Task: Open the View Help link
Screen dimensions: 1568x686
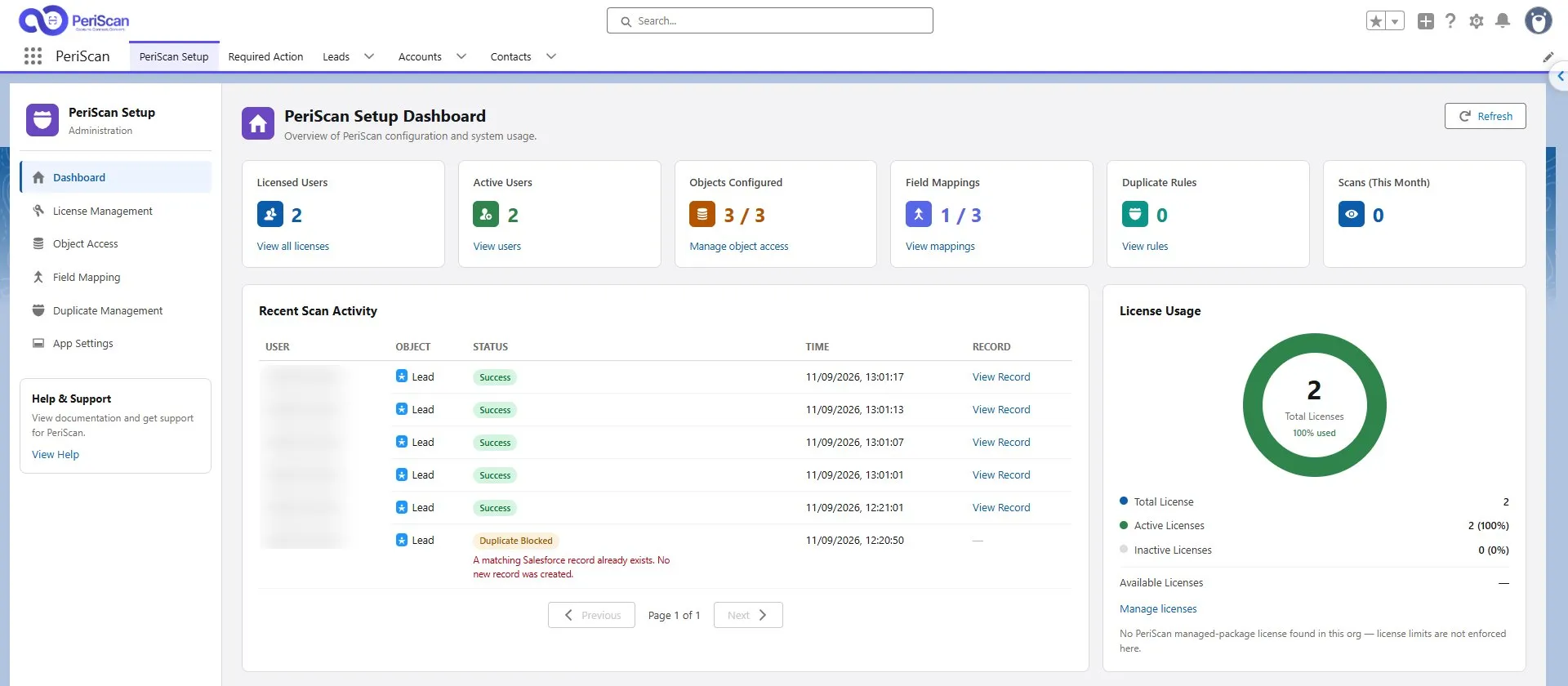Action: [56, 455]
